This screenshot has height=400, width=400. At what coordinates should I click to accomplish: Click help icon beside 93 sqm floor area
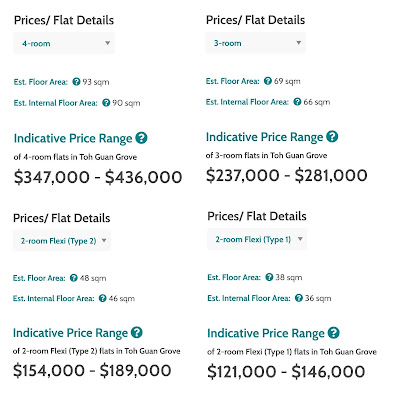coord(76,82)
